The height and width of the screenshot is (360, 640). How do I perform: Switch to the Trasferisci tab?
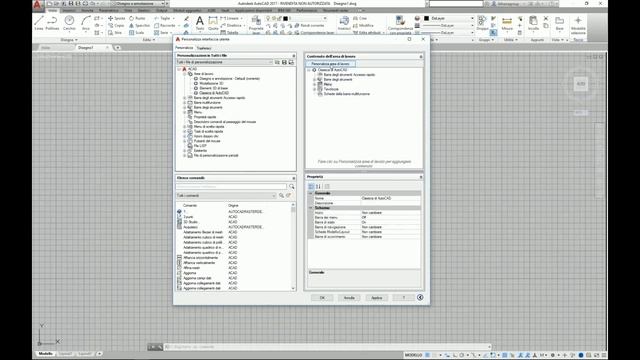tap(204, 48)
